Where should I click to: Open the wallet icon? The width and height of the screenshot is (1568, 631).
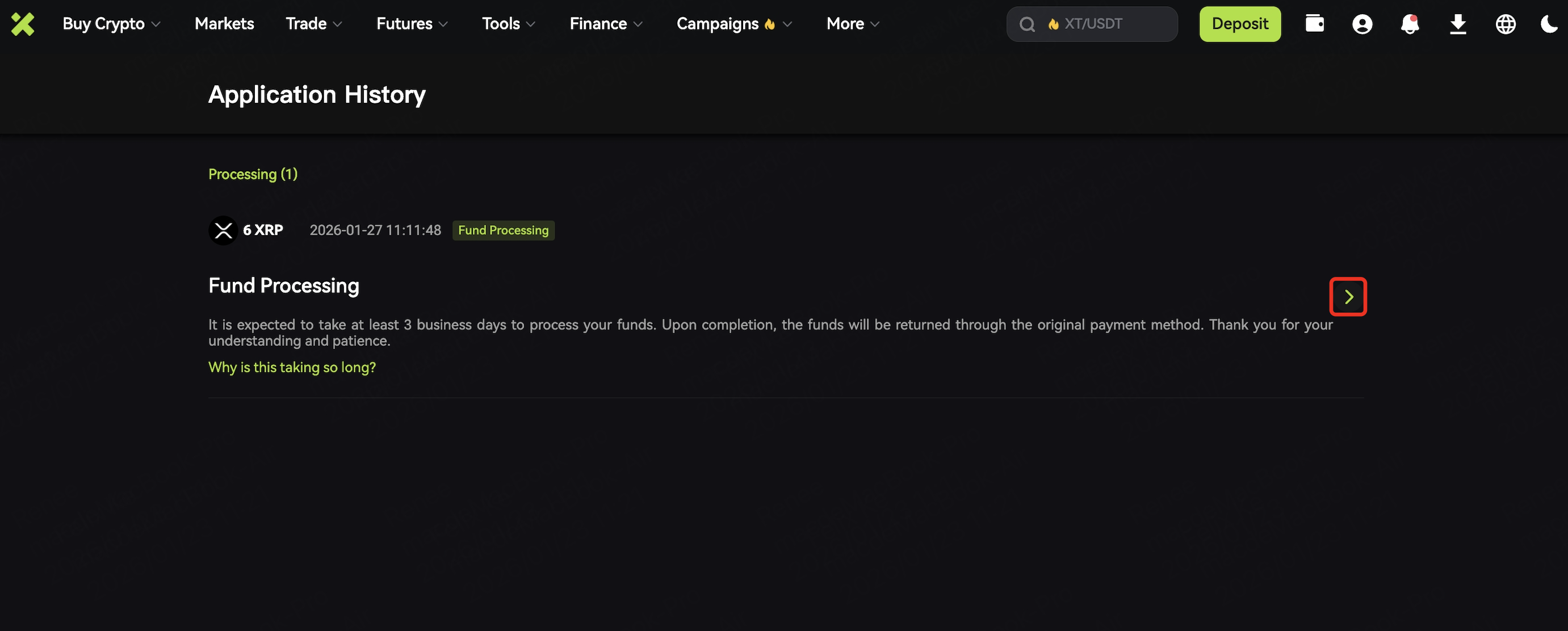(x=1314, y=24)
